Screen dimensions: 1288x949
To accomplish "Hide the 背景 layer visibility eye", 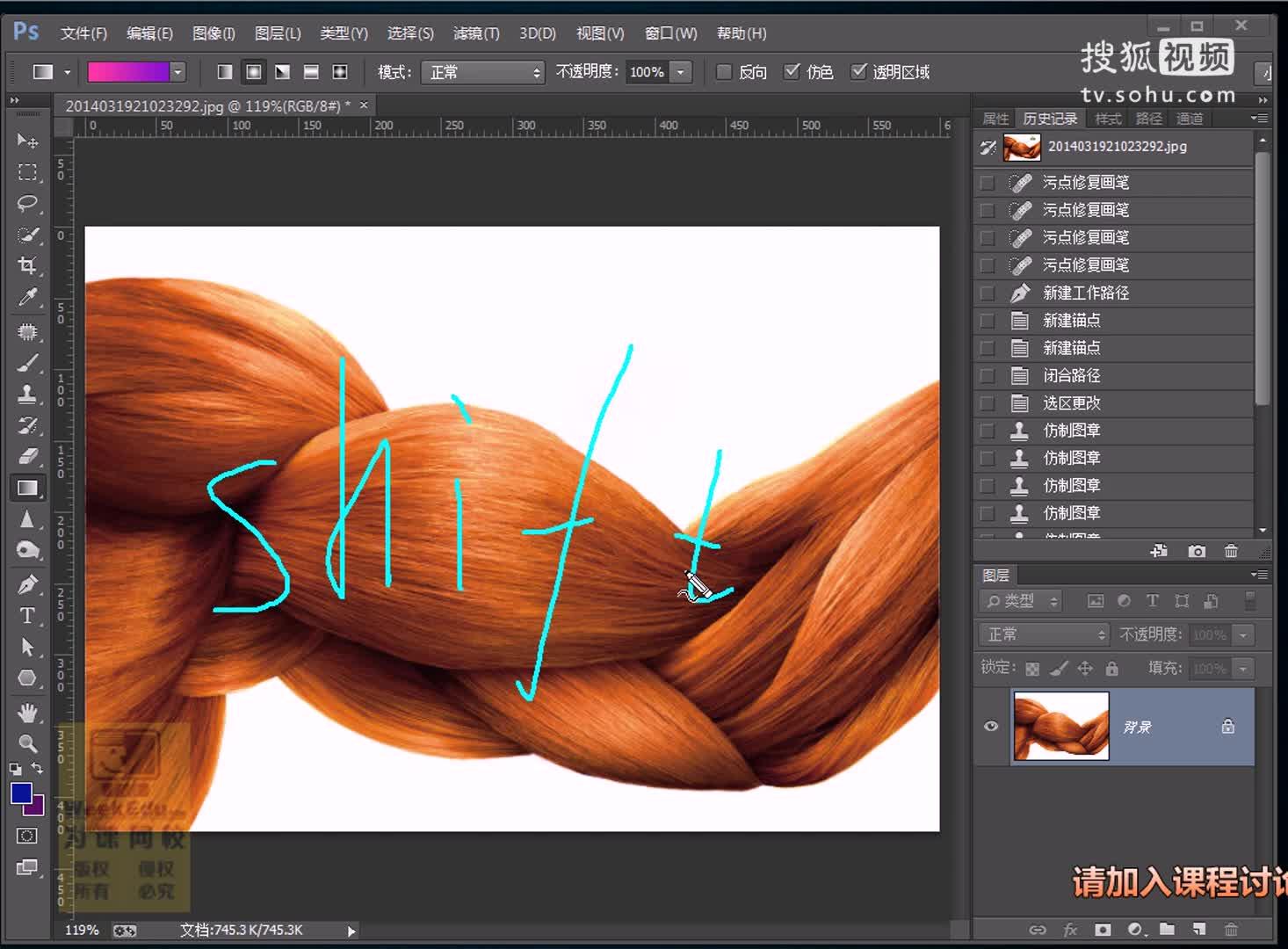I will 990,726.
